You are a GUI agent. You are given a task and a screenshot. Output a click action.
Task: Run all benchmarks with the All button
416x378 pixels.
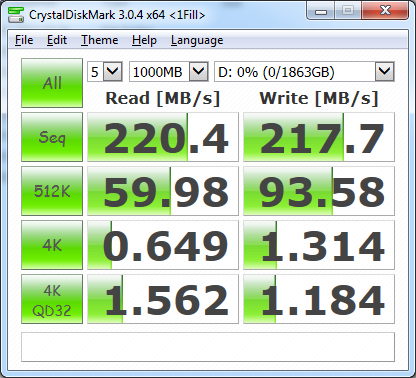pos(52,83)
